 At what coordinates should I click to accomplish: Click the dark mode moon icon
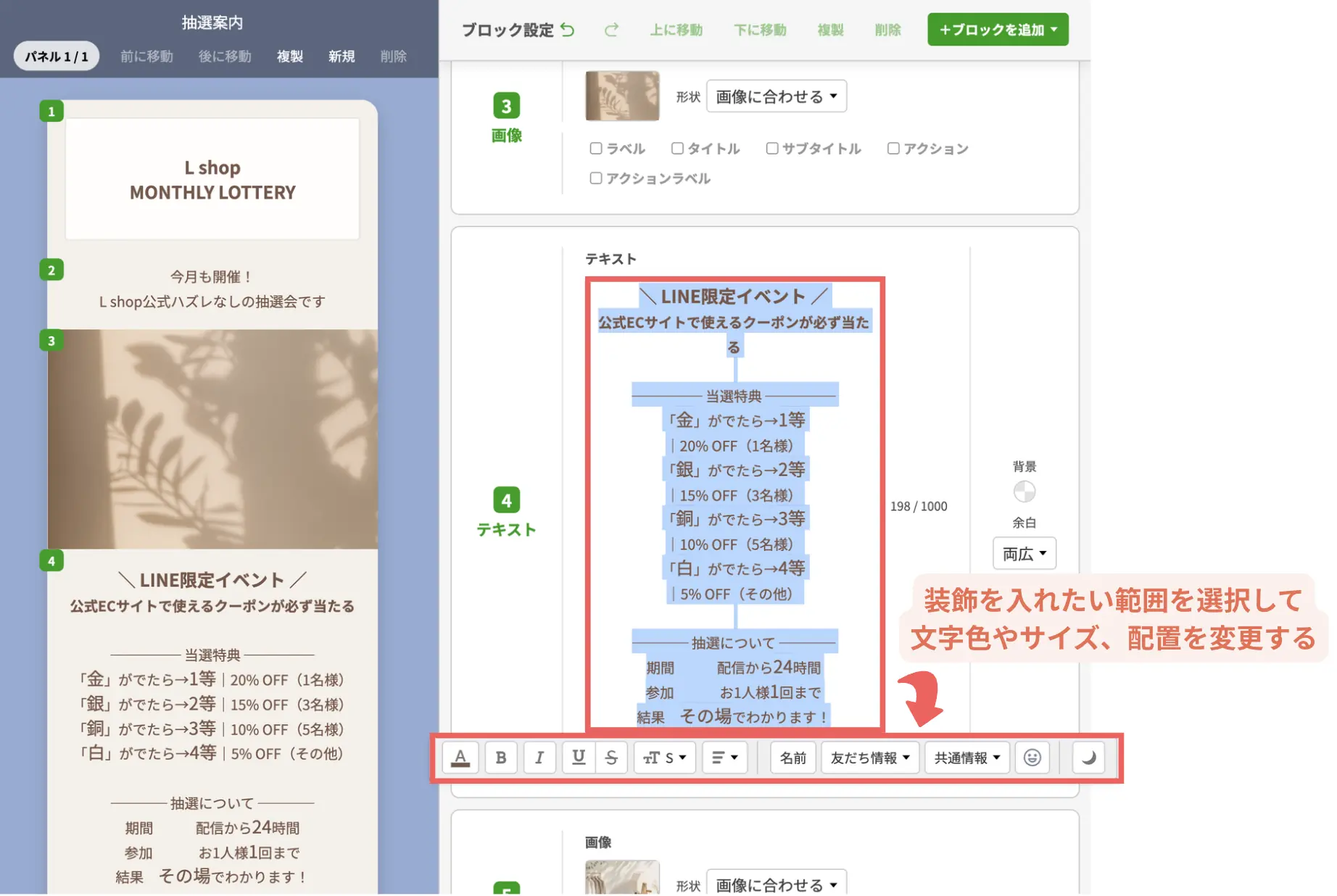tap(1088, 758)
